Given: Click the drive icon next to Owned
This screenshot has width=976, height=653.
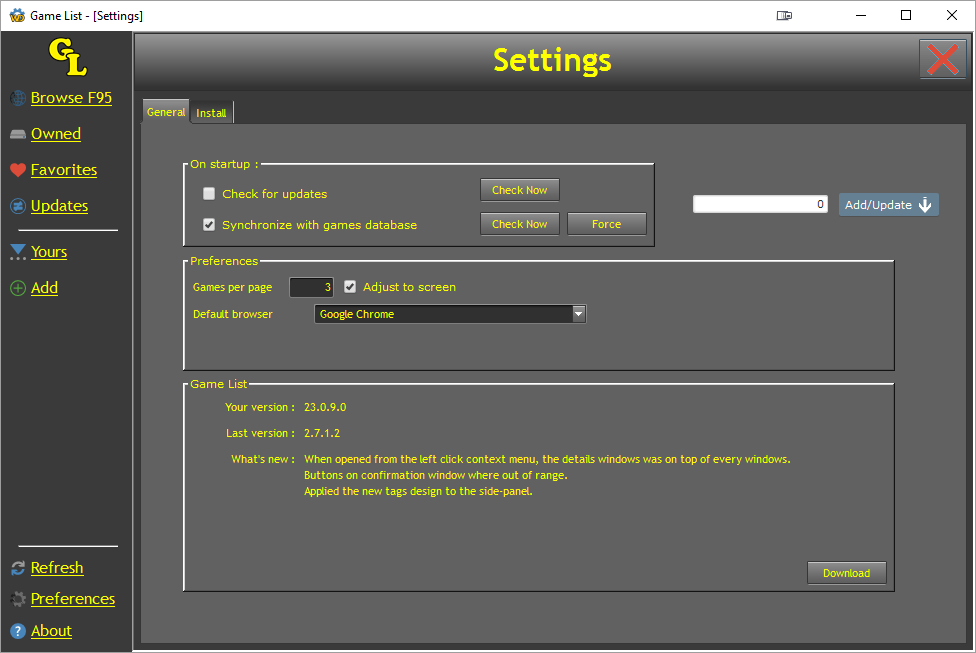Looking at the screenshot, I should [18, 134].
